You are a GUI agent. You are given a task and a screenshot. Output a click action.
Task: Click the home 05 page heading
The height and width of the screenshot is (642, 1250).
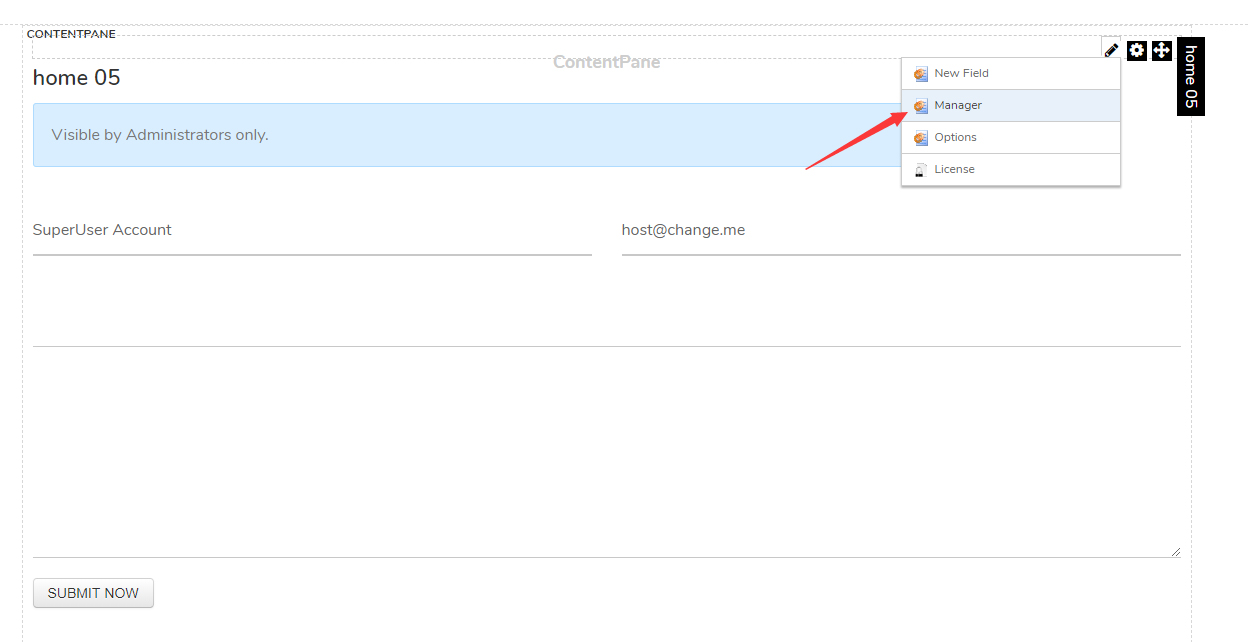(76, 77)
